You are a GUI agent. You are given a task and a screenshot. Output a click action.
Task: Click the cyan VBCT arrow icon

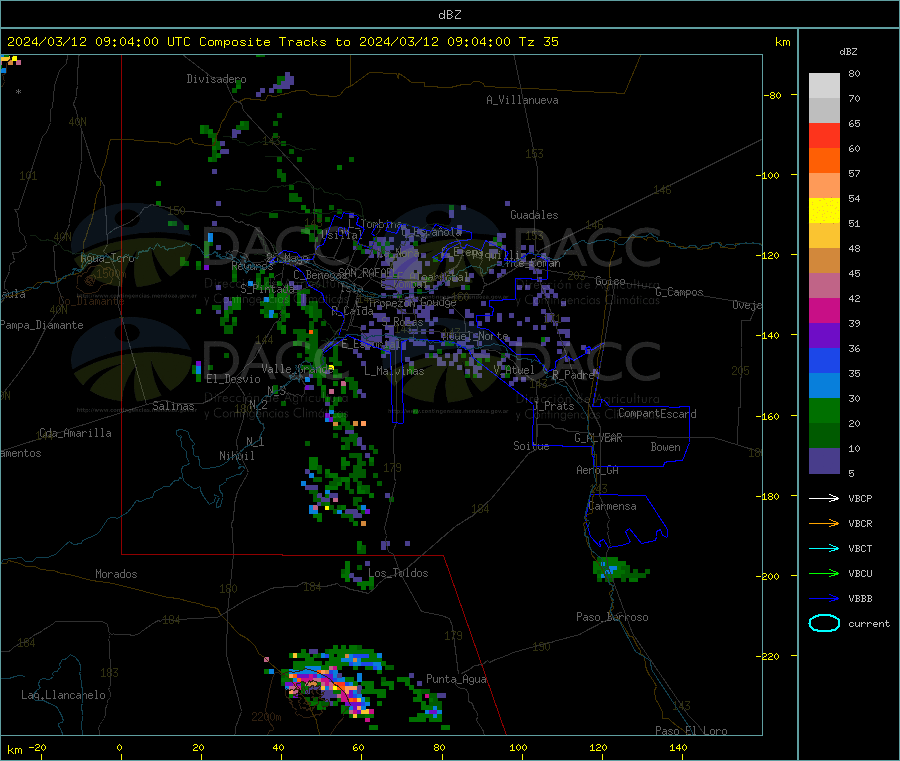pos(824,549)
